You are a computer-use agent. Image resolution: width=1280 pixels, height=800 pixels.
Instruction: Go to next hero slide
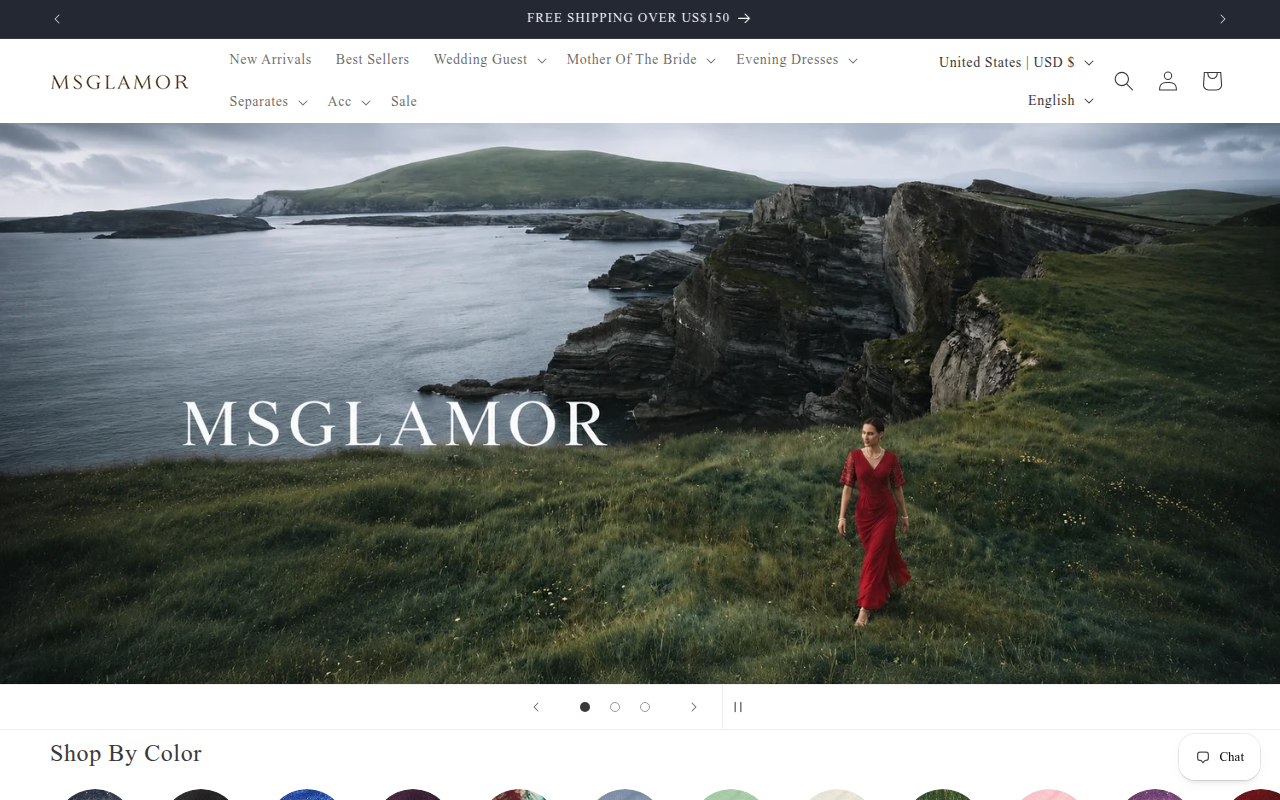694,707
